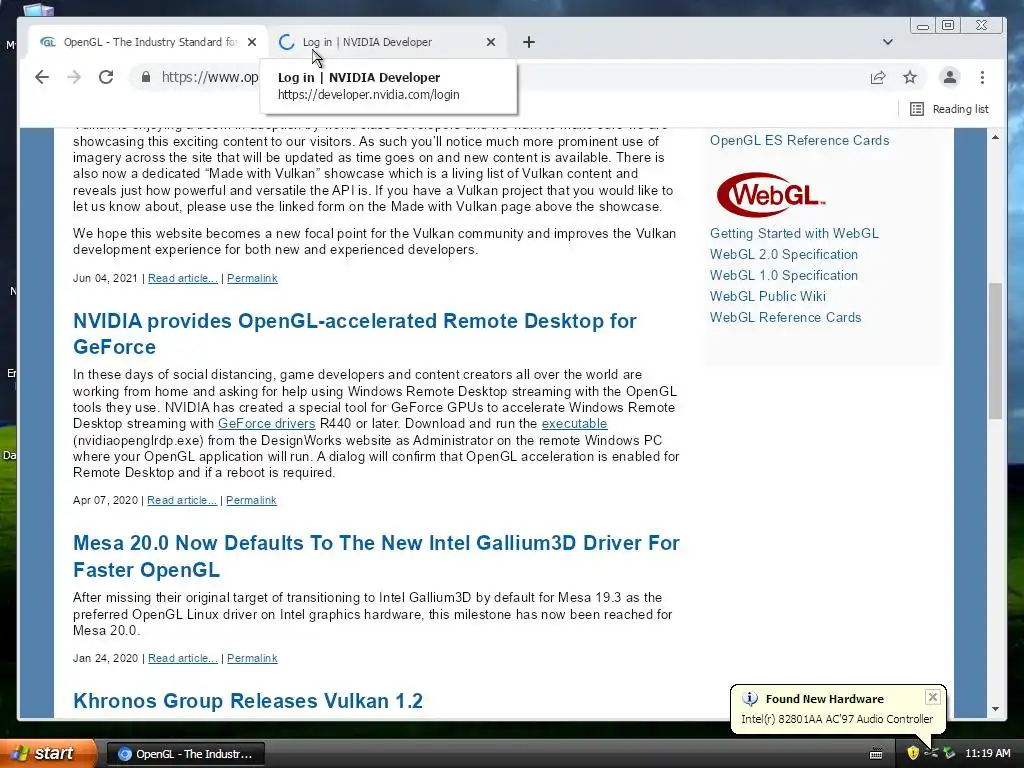This screenshot has width=1024, height=768.
Task: Open OpenGL ES Reference Cards link
Action: [x=799, y=140]
